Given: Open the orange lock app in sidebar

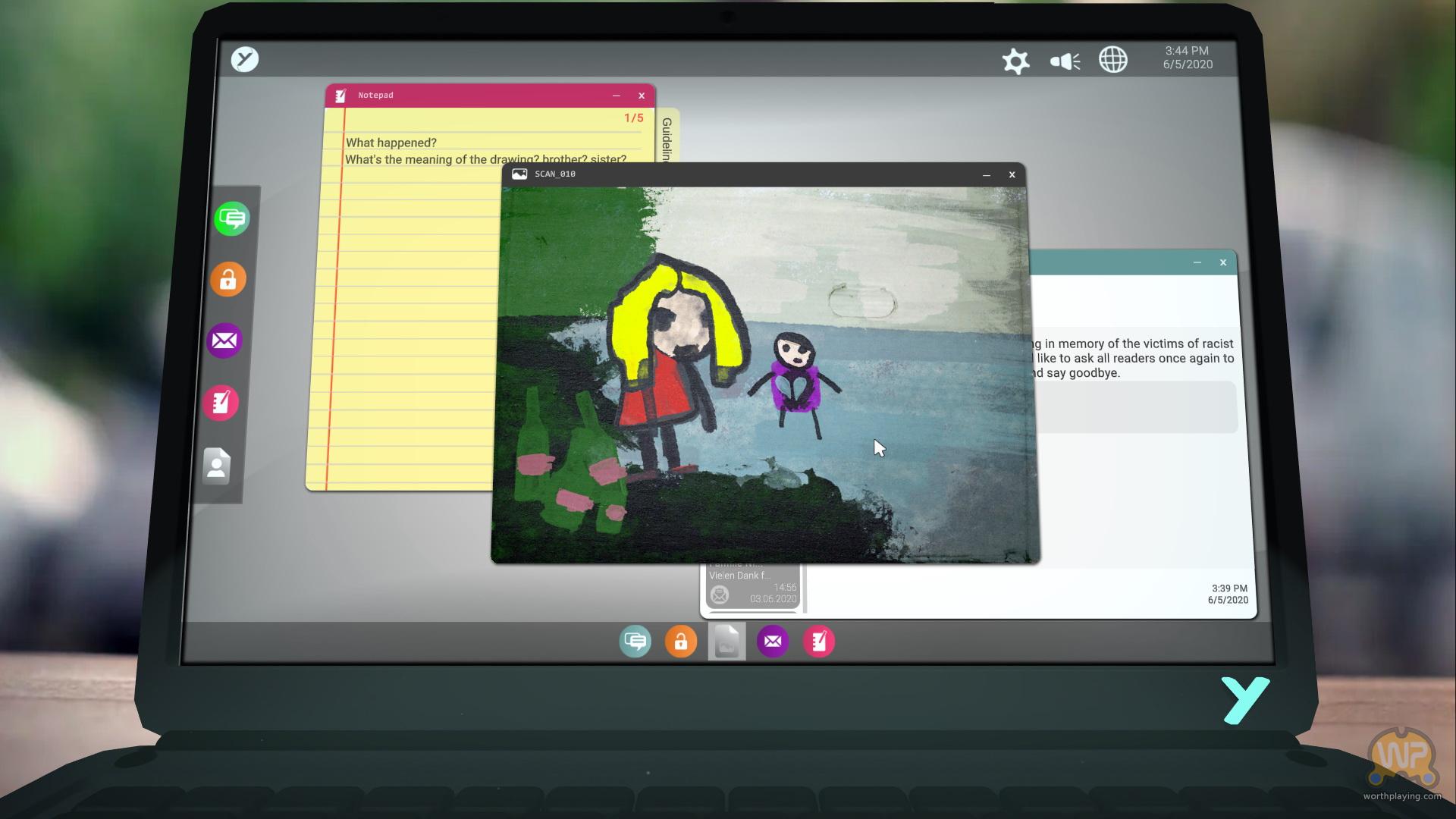Looking at the screenshot, I should point(228,280).
